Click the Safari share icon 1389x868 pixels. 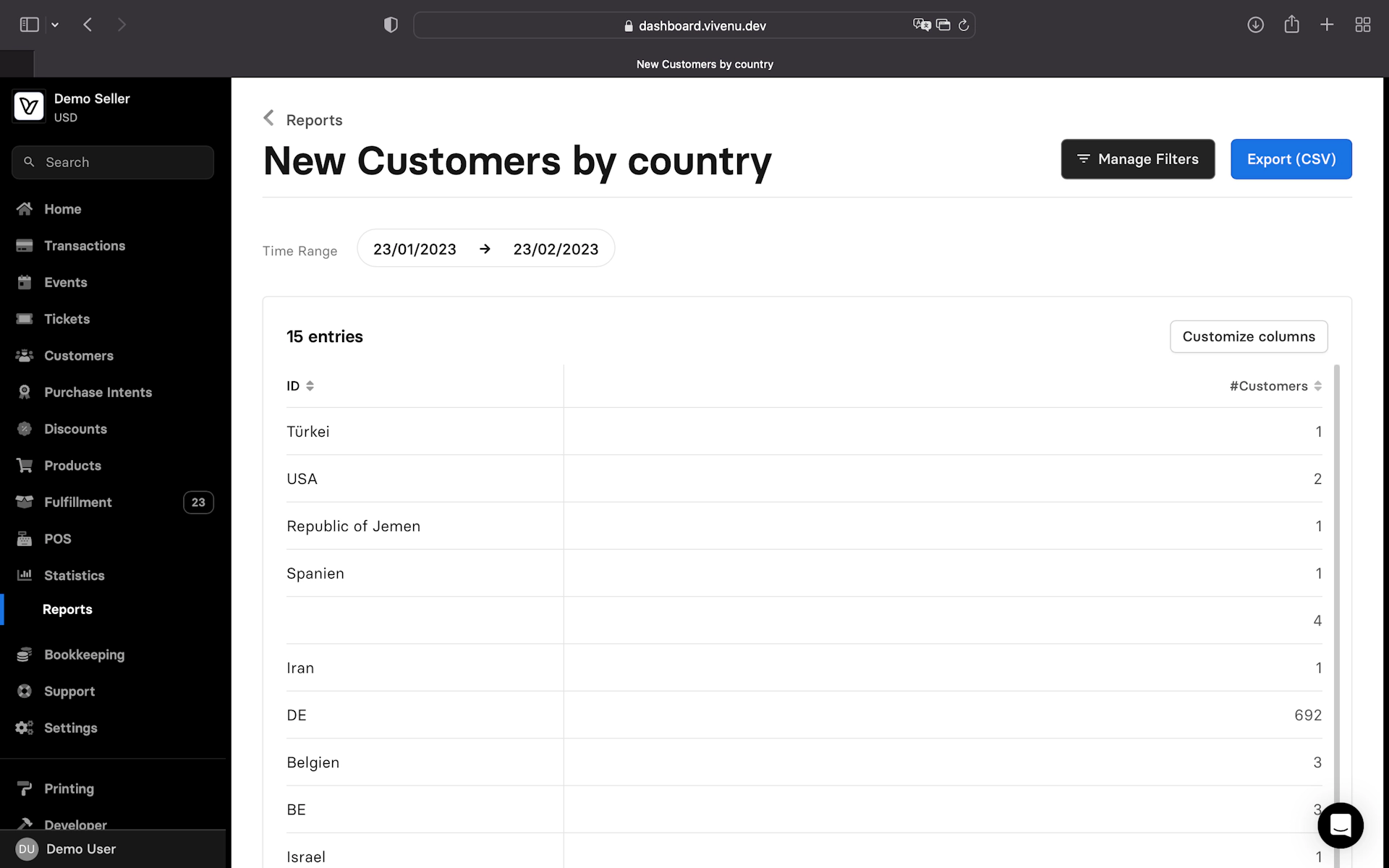pyautogui.click(x=1291, y=25)
